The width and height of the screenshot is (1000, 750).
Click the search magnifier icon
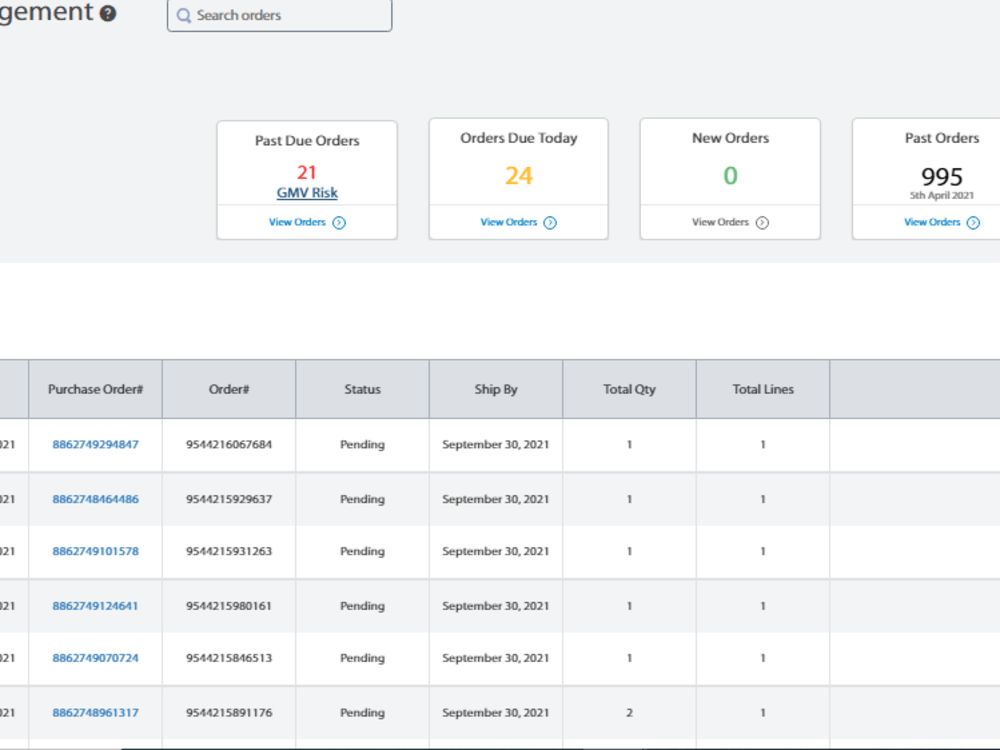click(183, 16)
